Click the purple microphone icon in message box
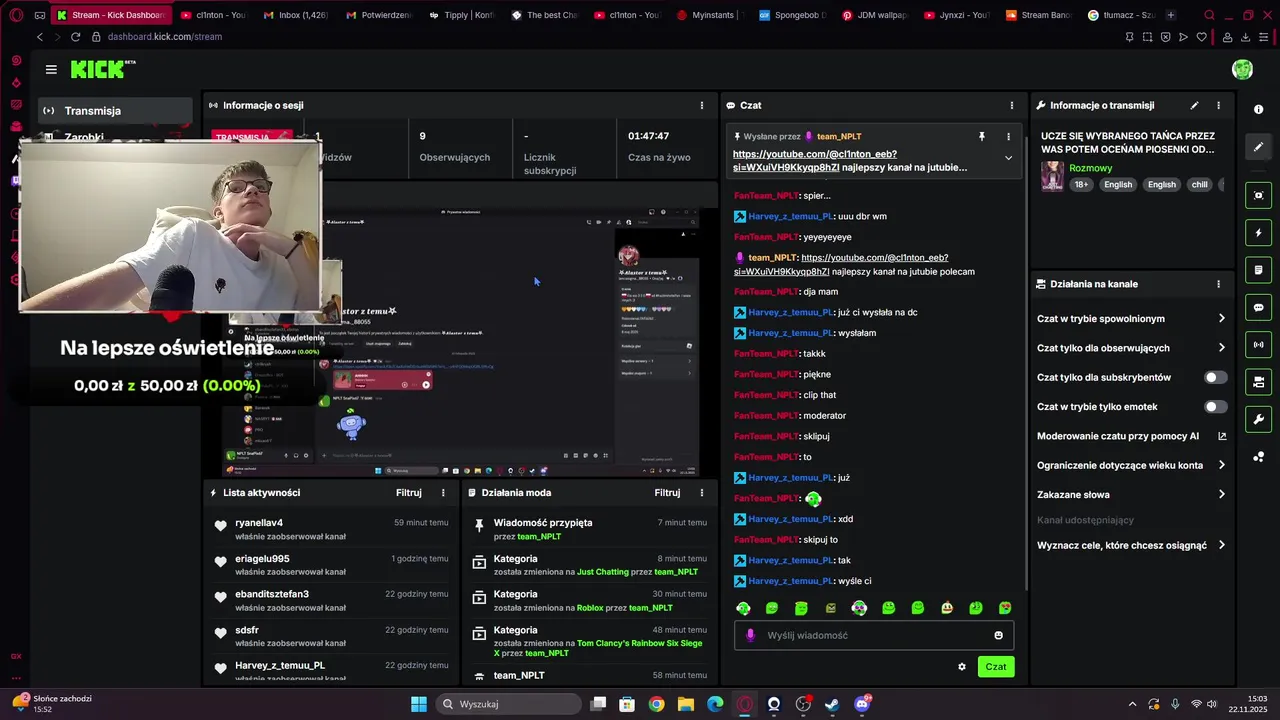The height and width of the screenshot is (720, 1280). click(x=751, y=635)
